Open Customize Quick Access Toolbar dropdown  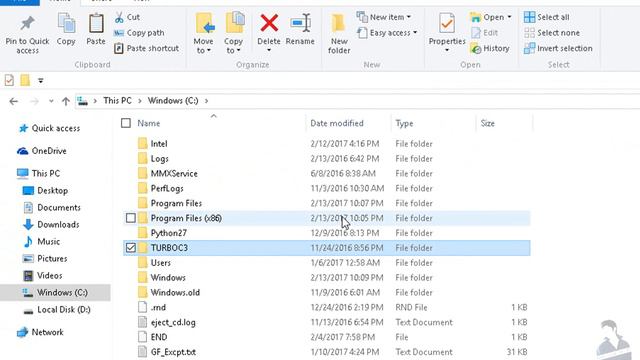tap(40, 80)
